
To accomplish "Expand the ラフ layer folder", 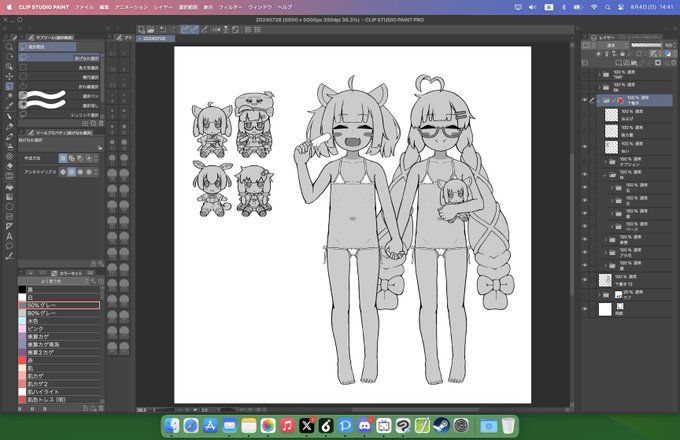I will [x=600, y=295].
